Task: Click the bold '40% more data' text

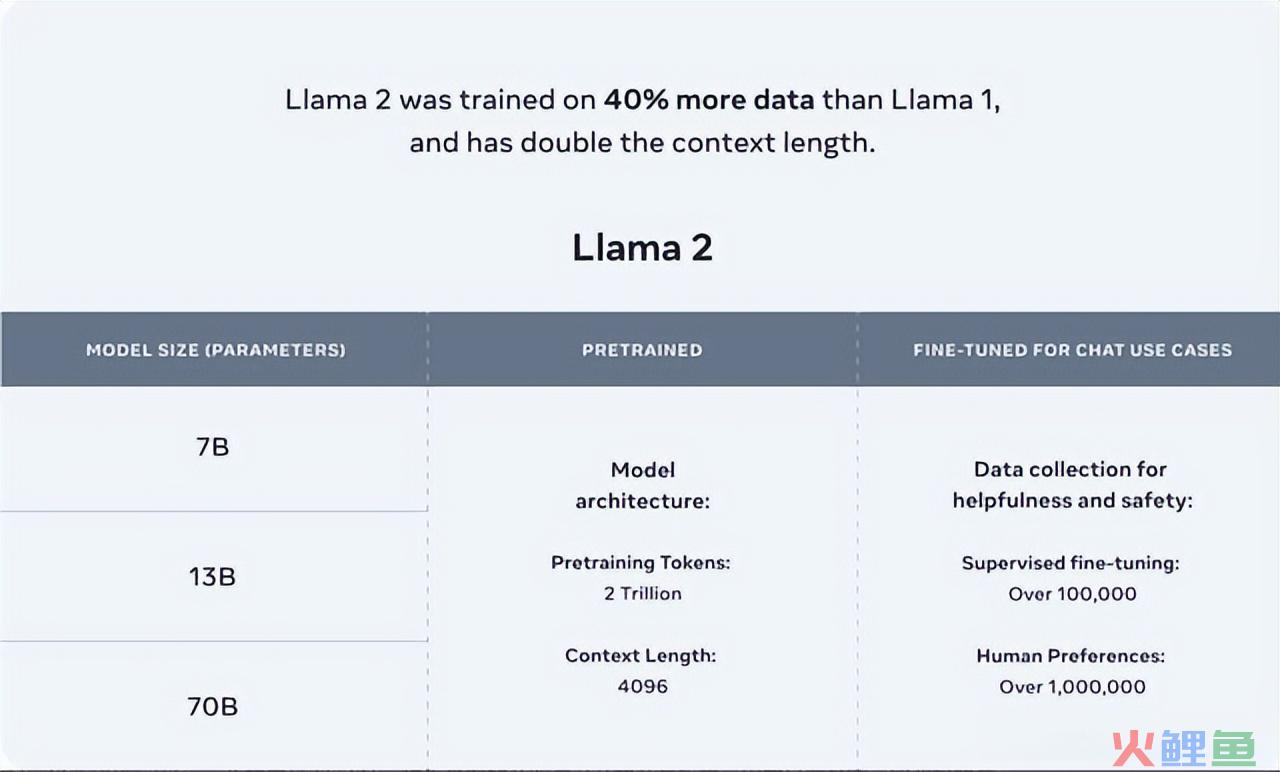Action: coord(710,100)
